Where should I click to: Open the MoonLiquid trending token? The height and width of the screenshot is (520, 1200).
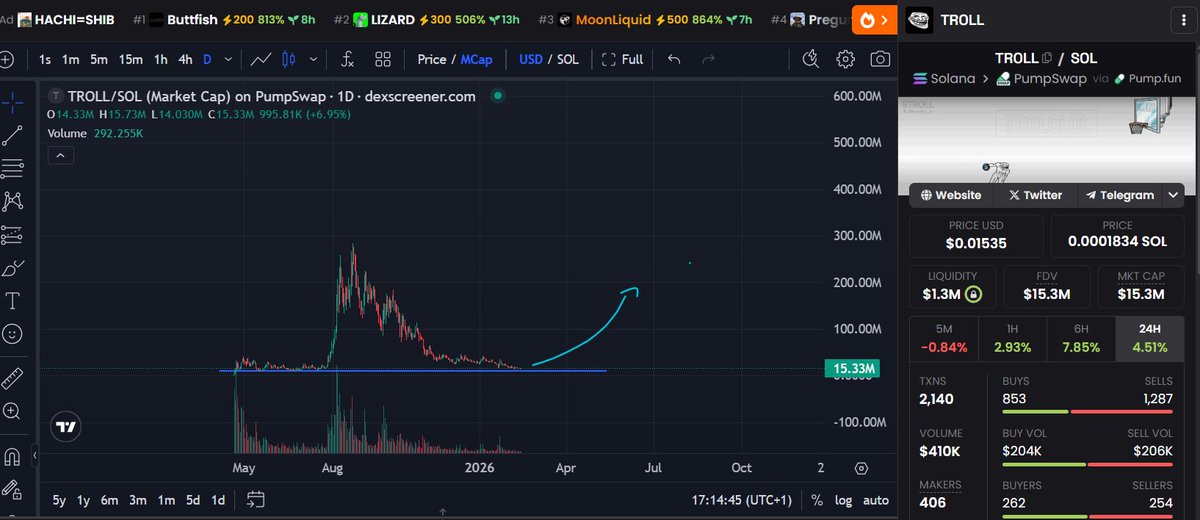[644, 20]
